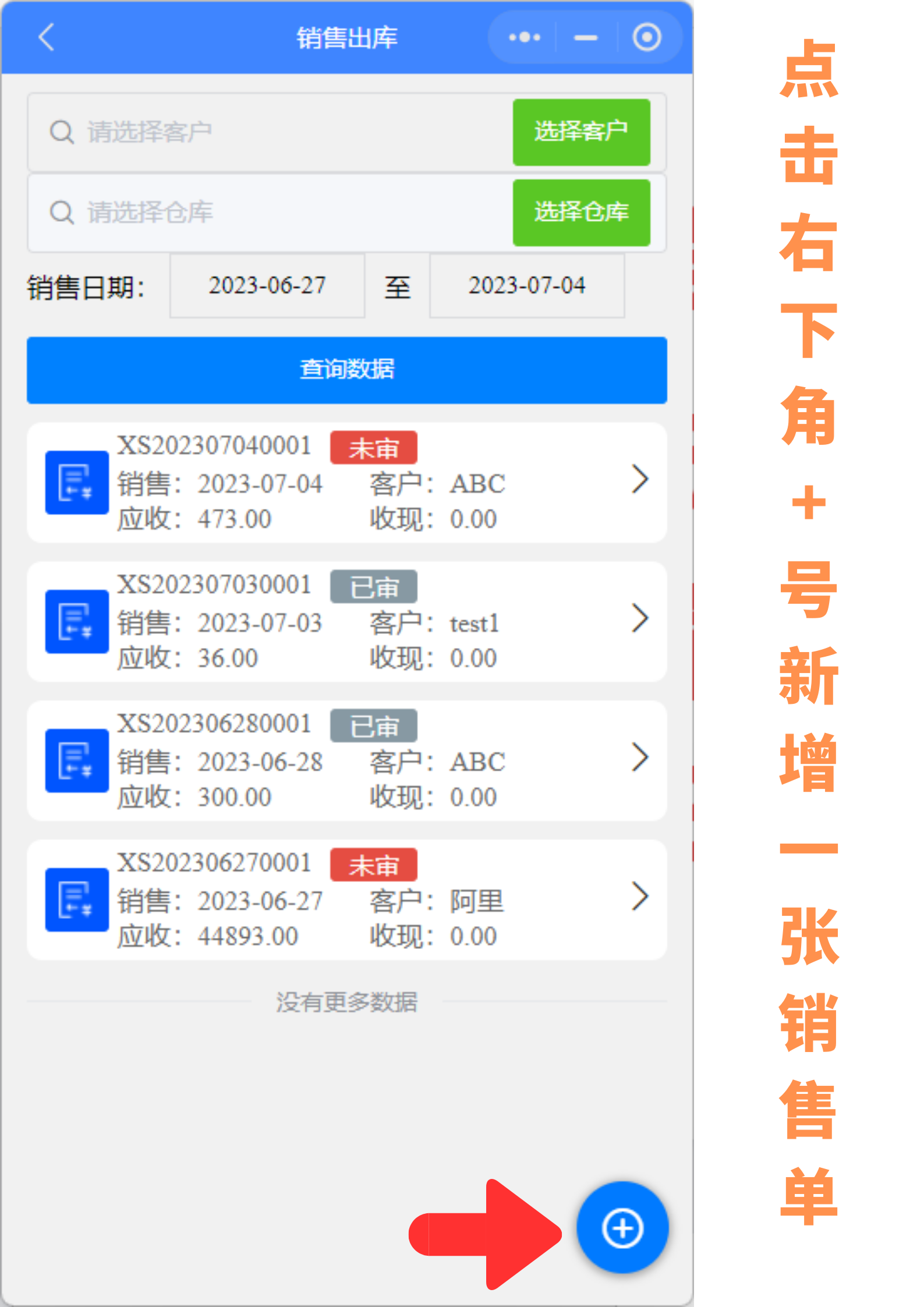Click the document icon of XS202307040001

pos(77,482)
